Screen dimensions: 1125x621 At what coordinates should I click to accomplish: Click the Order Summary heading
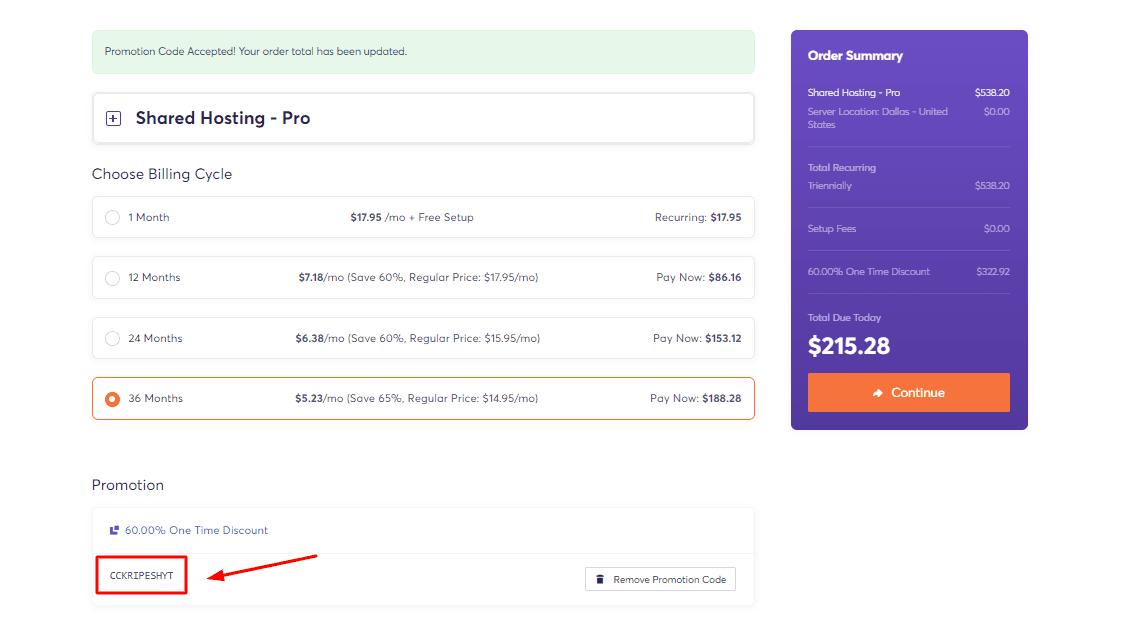855,56
